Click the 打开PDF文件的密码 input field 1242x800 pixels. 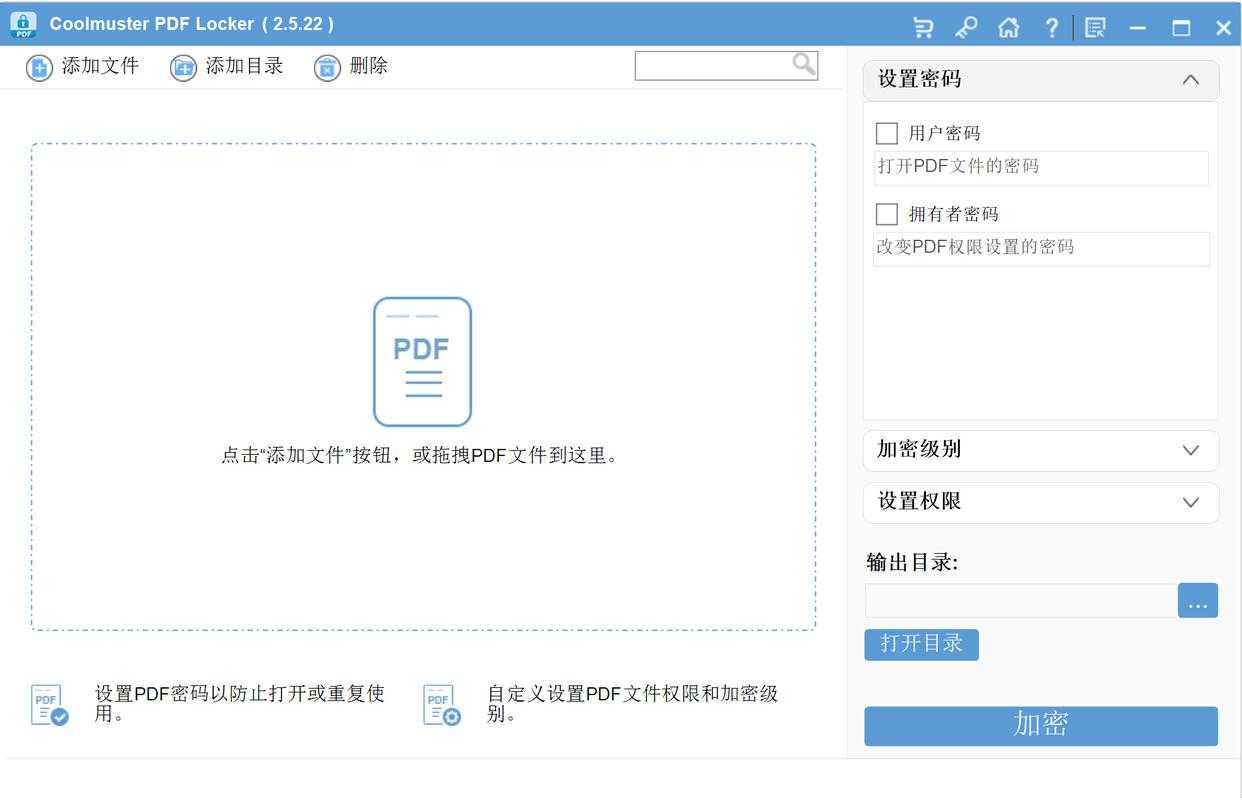click(1040, 167)
